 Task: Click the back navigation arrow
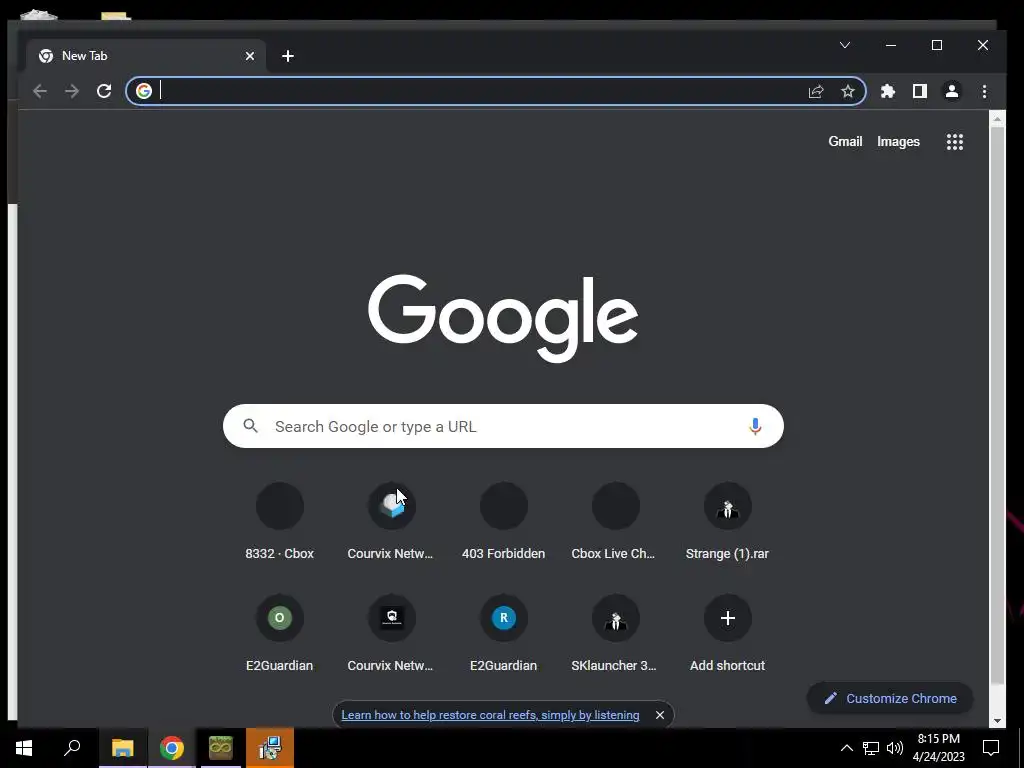[x=40, y=91]
